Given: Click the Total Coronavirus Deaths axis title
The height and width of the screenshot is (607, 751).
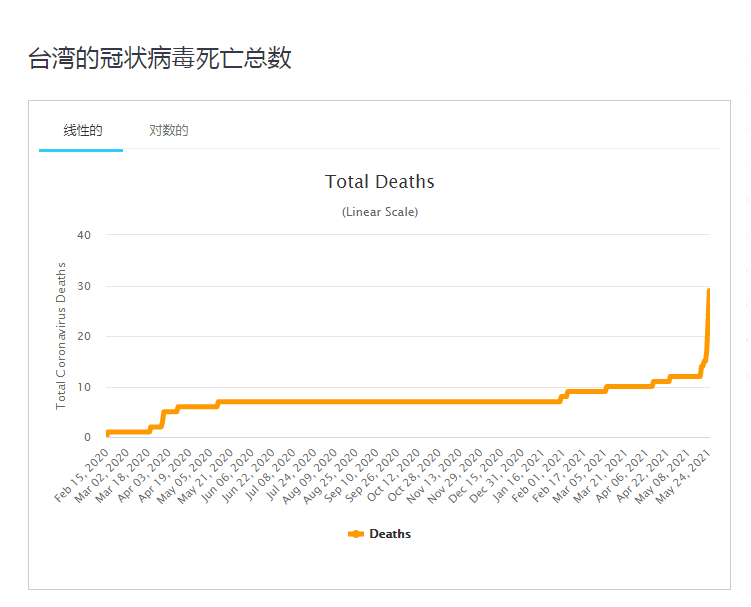Looking at the screenshot, I should (61, 336).
